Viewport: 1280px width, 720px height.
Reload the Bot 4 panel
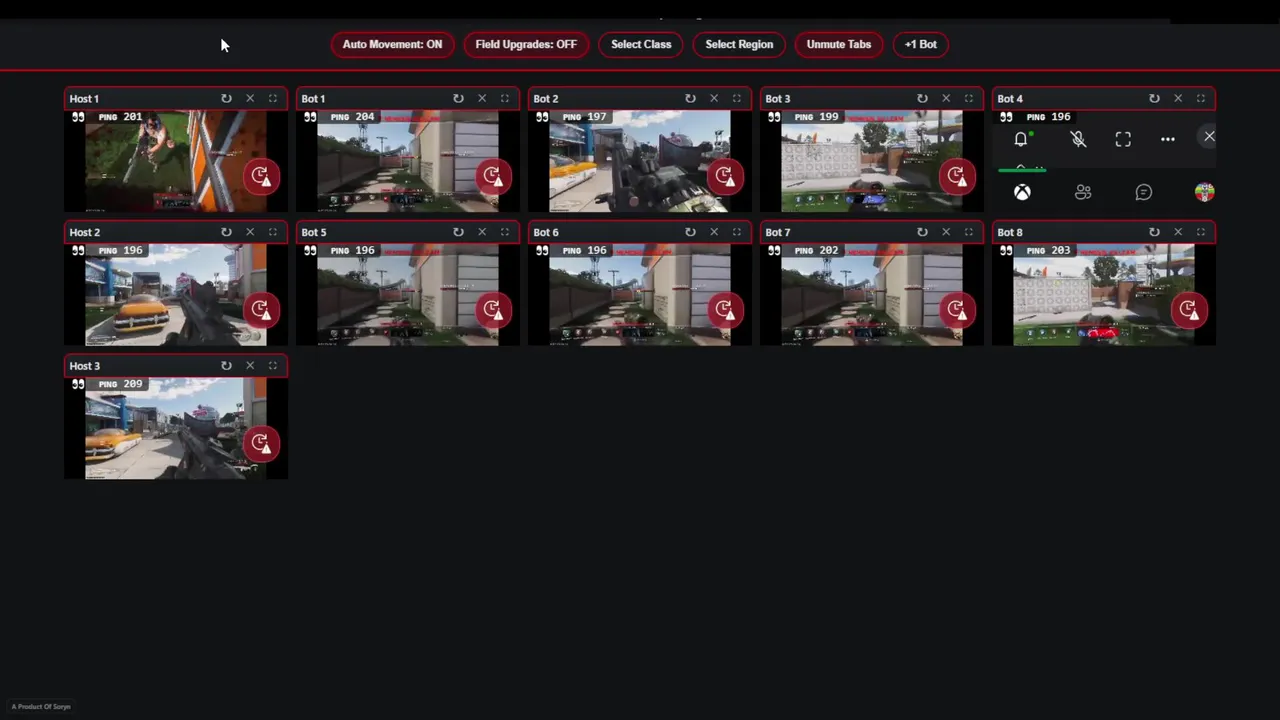1154,98
